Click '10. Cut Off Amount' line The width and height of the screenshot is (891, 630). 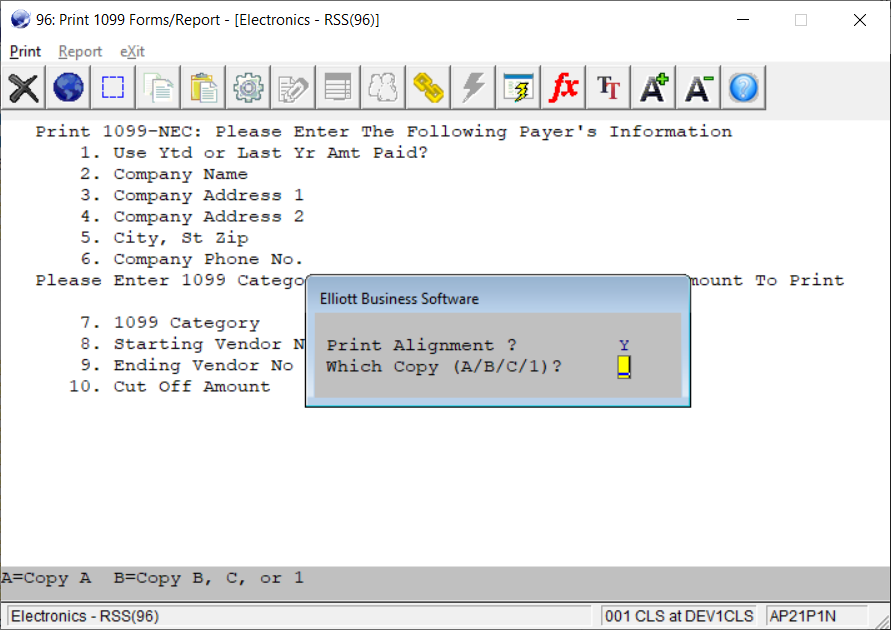pos(169,386)
